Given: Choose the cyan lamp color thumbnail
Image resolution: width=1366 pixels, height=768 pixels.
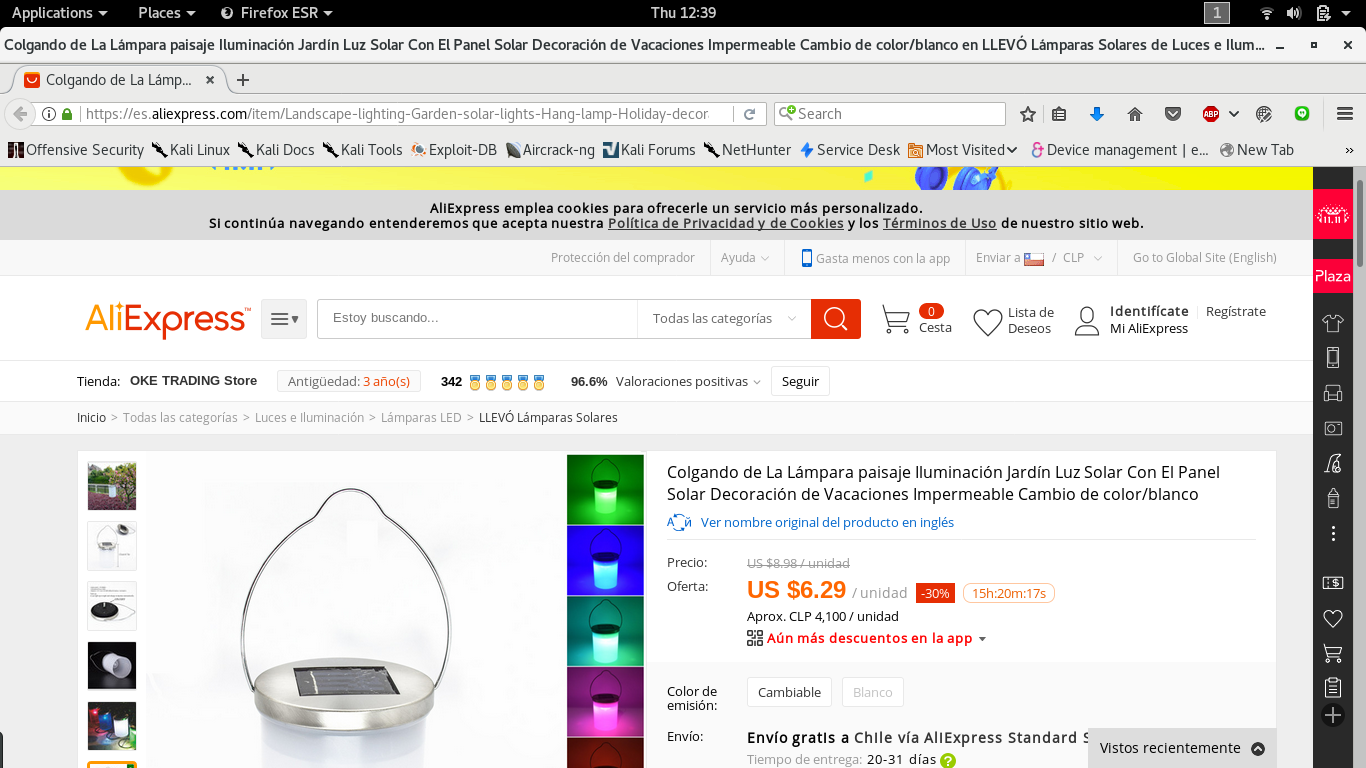Looking at the screenshot, I should (x=605, y=631).
